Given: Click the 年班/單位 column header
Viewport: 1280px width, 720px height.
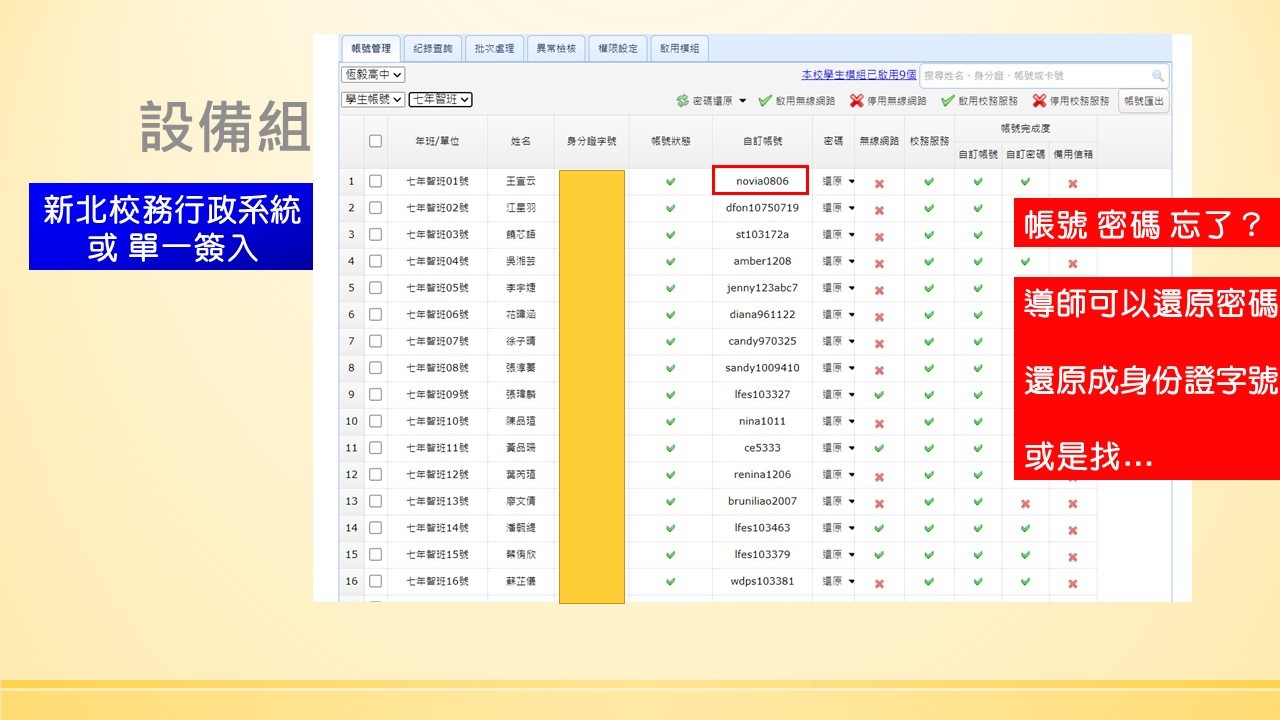Looking at the screenshot, I should 437,142.
